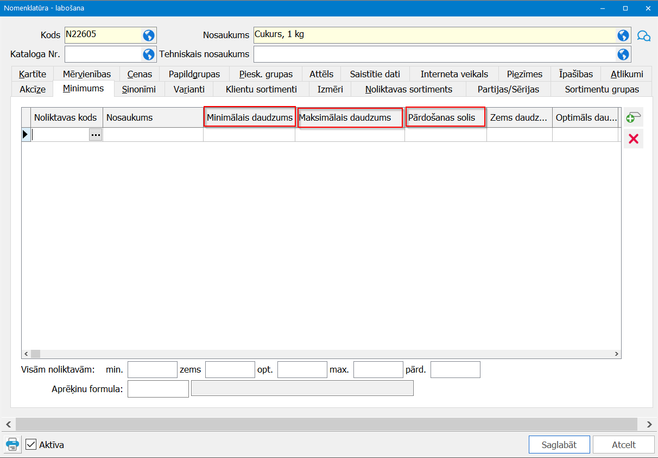
Task: Click the globe icon in Nosaukums field
Action: tap(623, 35)
